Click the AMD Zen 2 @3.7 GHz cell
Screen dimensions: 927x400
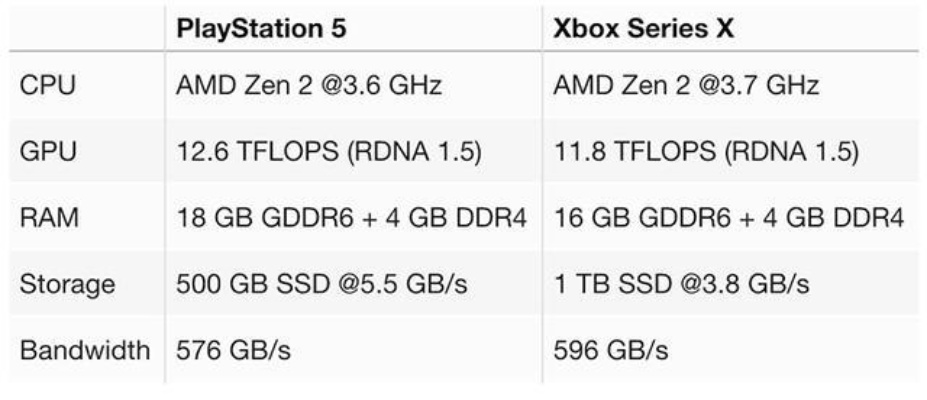(686, 85)
